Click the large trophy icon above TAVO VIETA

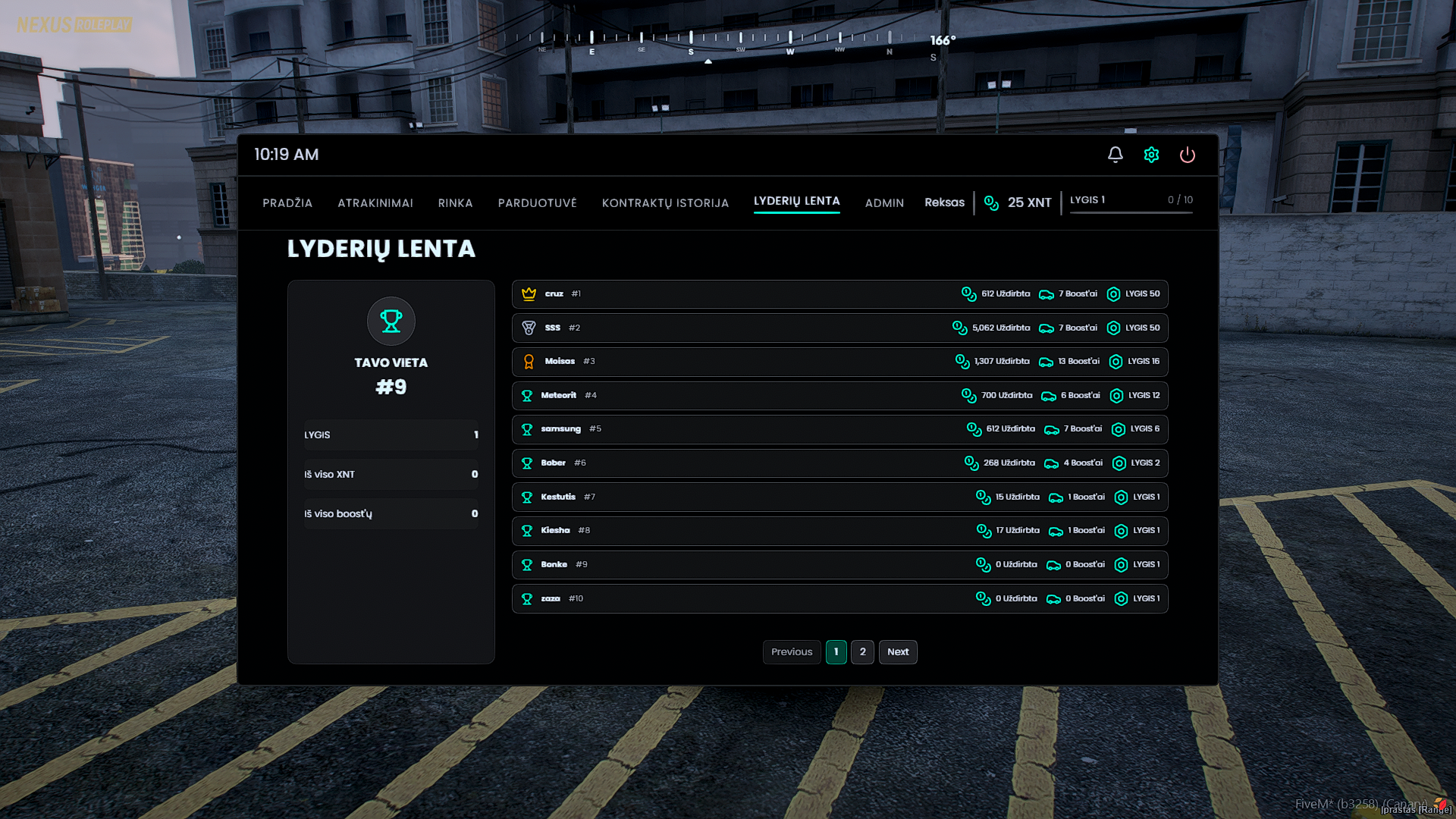coord(391,321)
